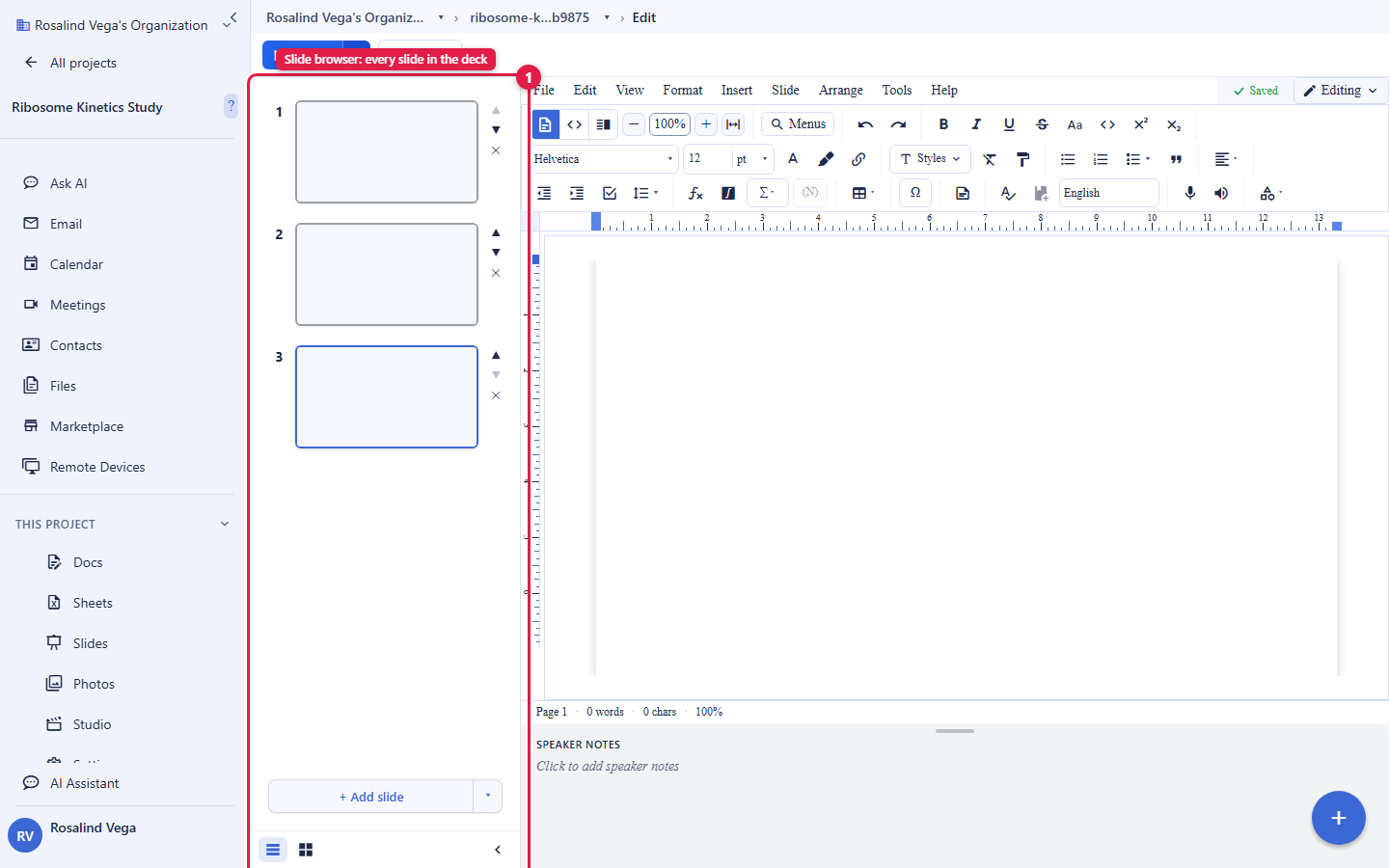This screenshot has height=868, width=1389.
Task: Insert a link using chain icon
Action: point(858,159)
